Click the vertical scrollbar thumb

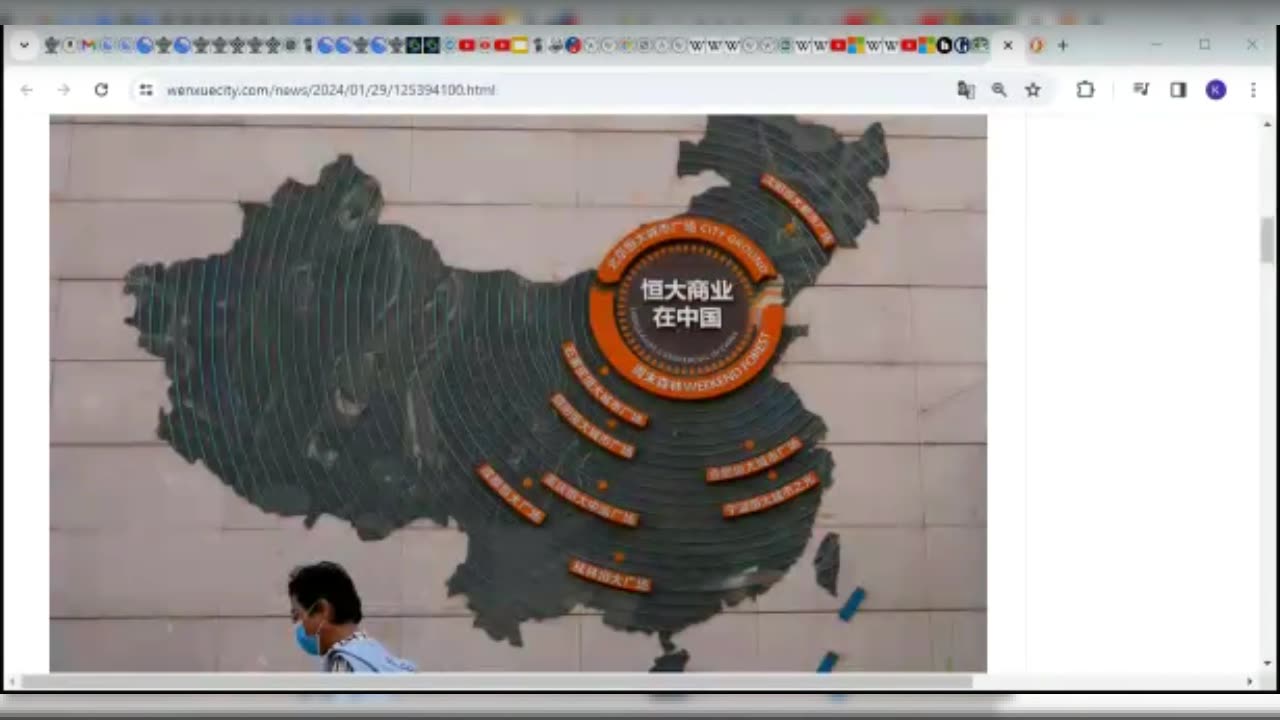1268,240
